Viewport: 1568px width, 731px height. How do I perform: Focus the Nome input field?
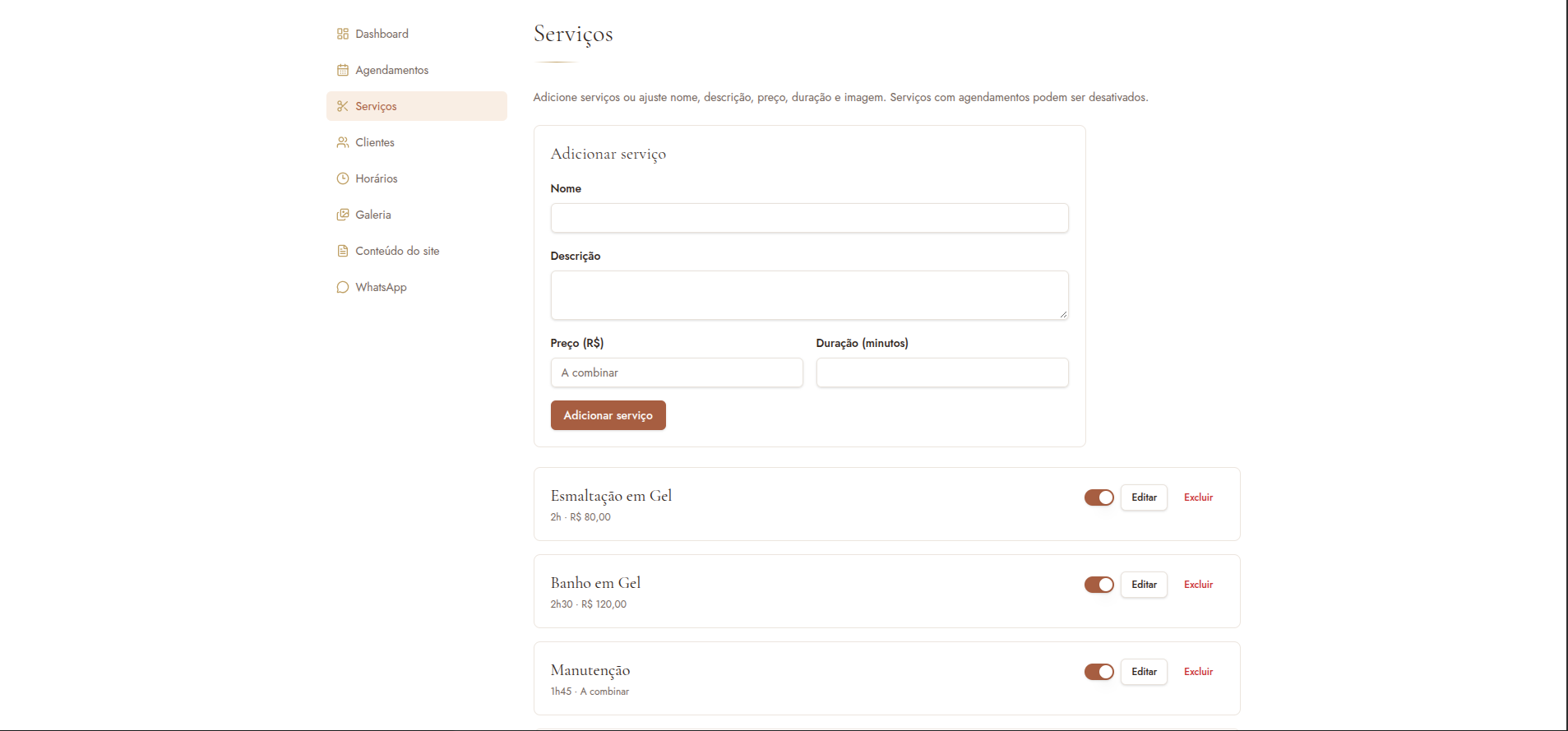[x=810, y=218]
